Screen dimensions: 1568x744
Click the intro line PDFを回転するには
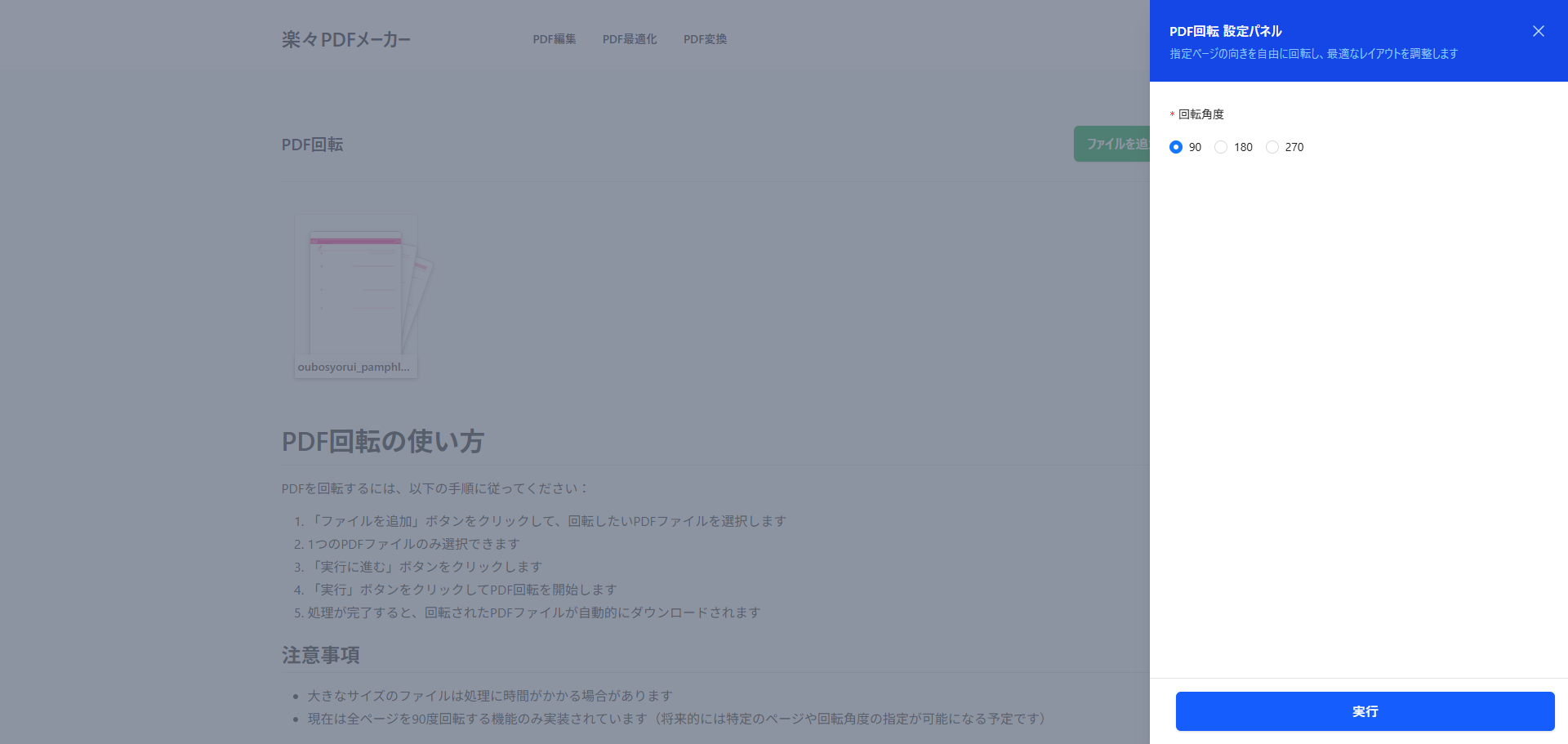[434, 488]
